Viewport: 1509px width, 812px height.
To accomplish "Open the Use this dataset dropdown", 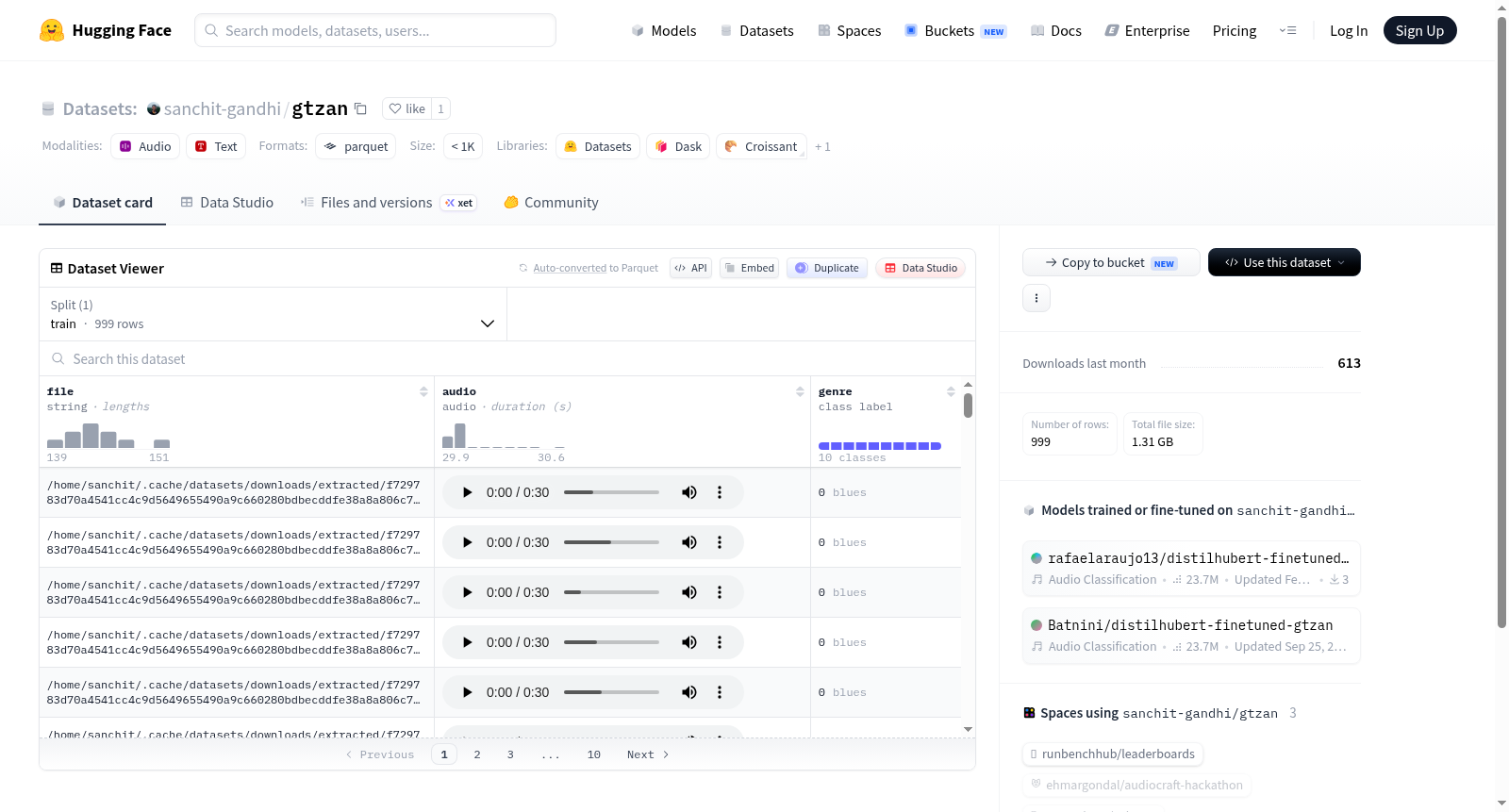I will click(1284, 262).
